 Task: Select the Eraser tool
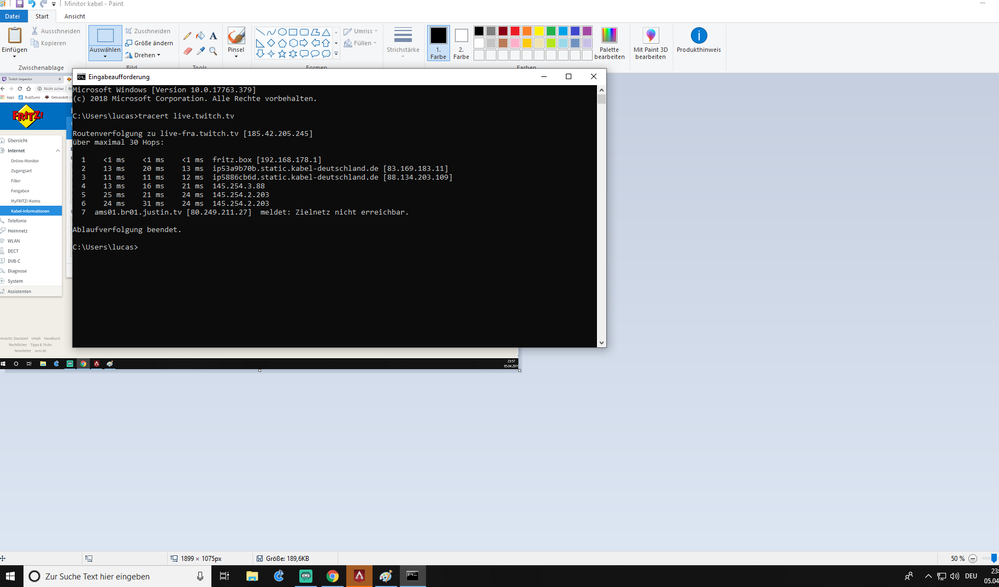pyautogui.click(x=187, y=50)
